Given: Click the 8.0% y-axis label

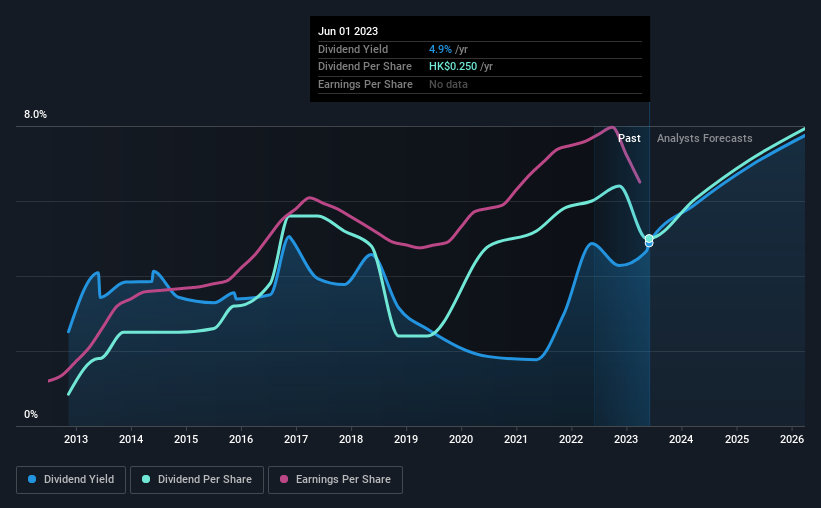Looking at the screenshot, I should pyautogui.click(x=36, y=115).
